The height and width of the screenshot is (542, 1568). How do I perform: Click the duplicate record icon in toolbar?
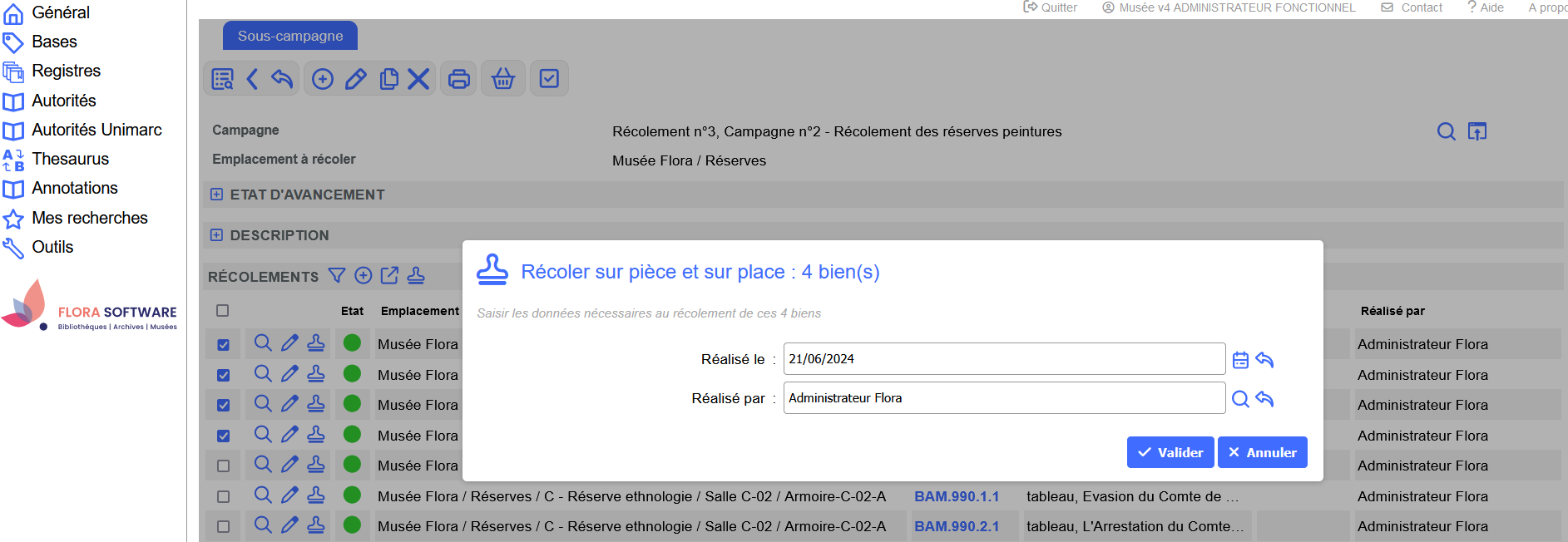pyautogui.click(x=388, y=79)
